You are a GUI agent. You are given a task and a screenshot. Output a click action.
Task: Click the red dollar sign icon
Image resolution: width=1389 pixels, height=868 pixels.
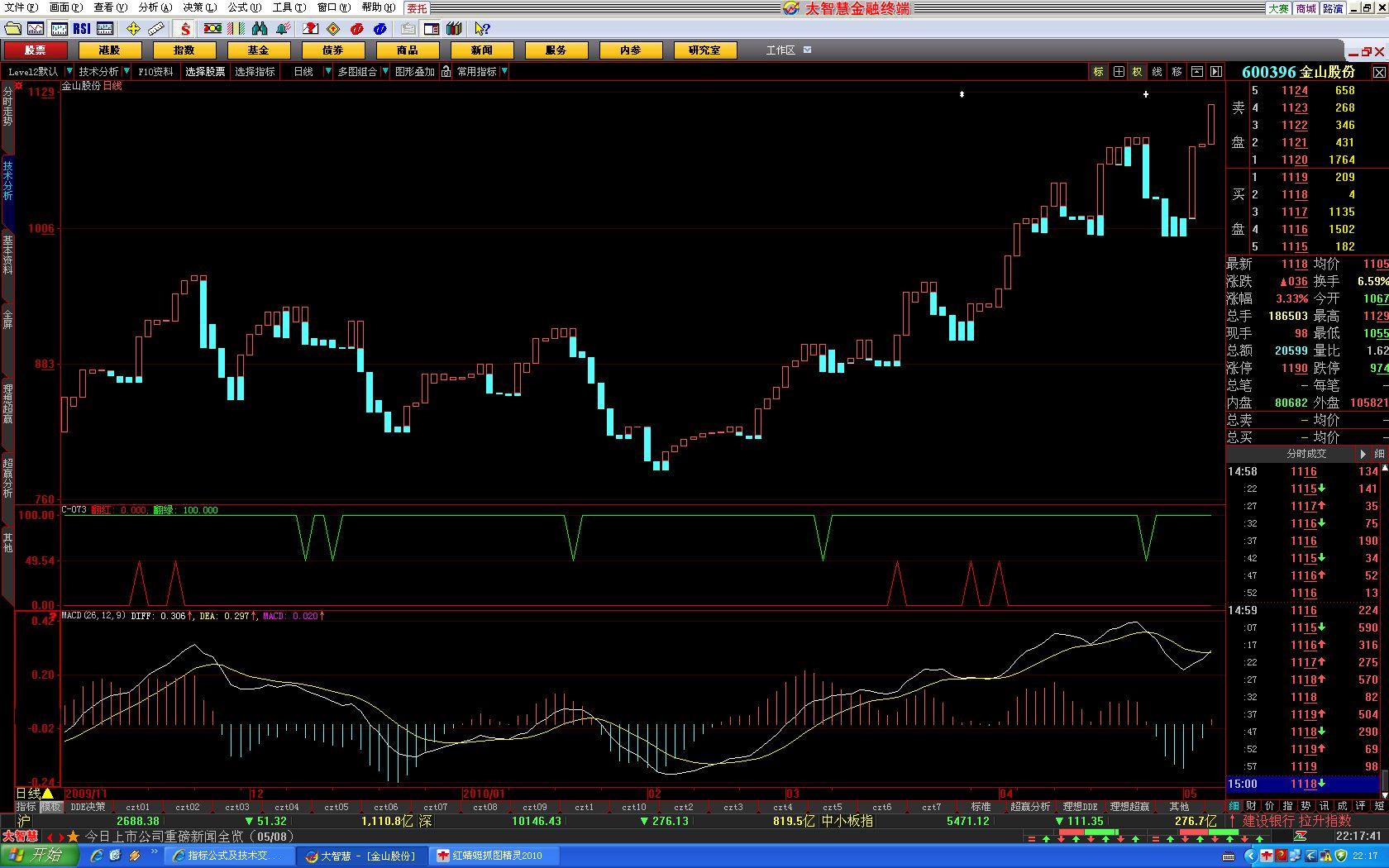tap(185, 29)
